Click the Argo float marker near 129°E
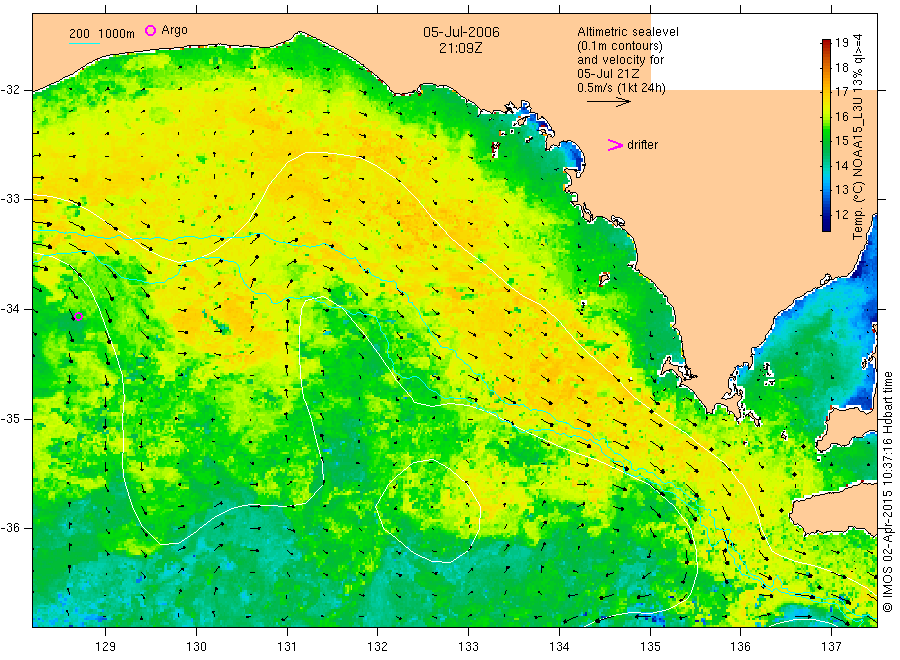 79,316
